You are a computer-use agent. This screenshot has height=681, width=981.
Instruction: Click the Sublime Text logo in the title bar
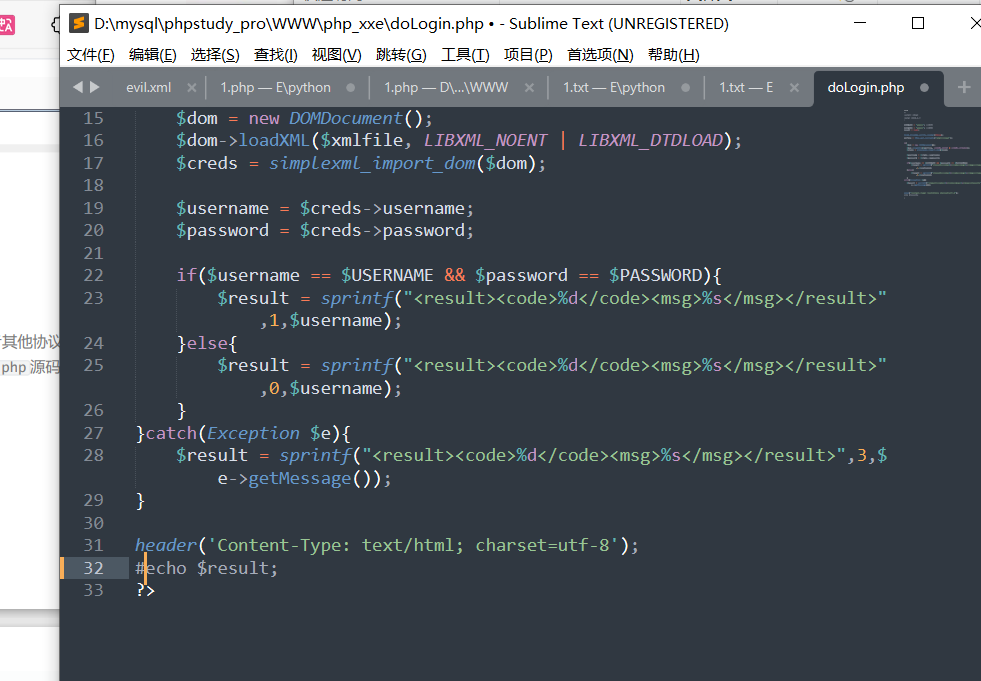pyautogui.click(x=78, y=24)
